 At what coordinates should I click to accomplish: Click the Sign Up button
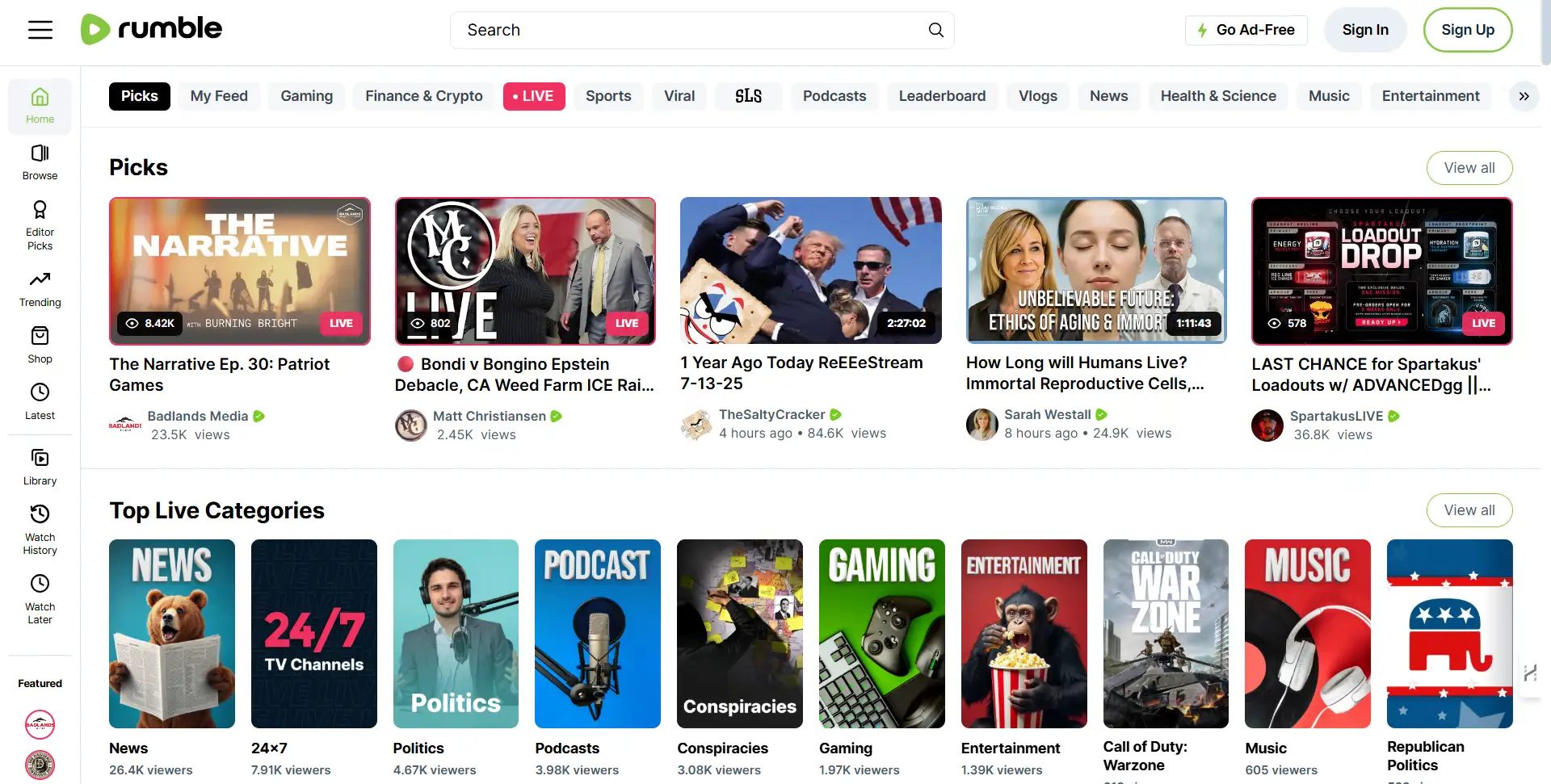1468,30
